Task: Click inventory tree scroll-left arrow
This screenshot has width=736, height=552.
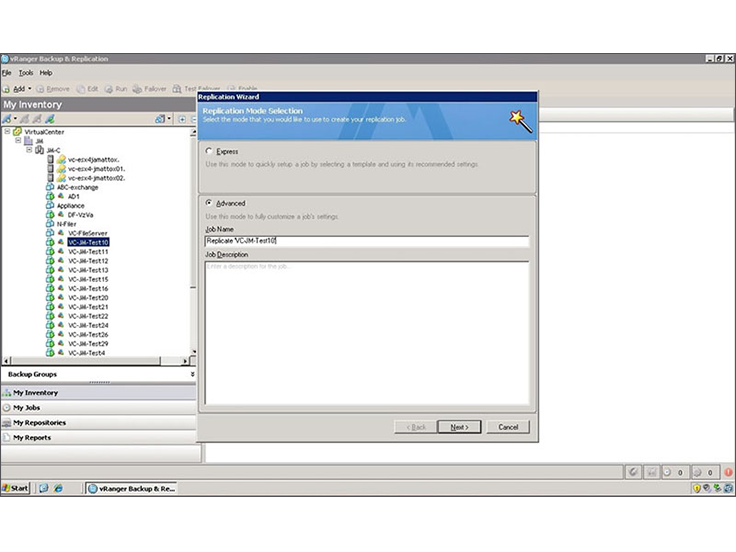Action: click(x=6, y=361)
